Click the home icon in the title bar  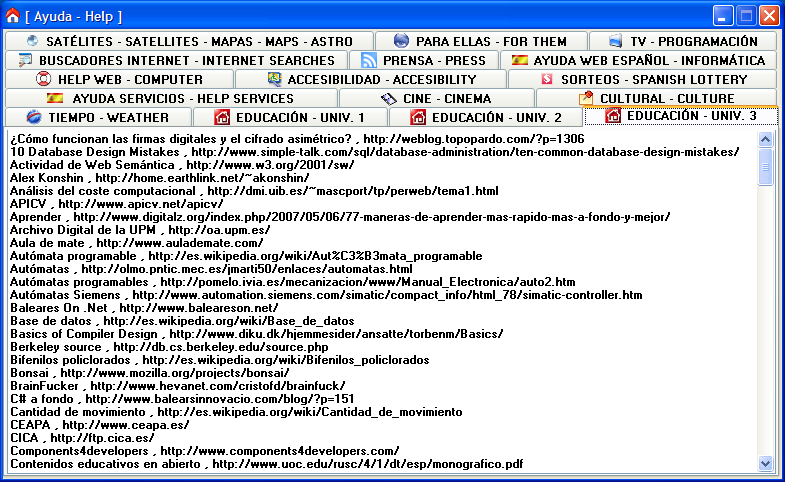tap(13, 16)
